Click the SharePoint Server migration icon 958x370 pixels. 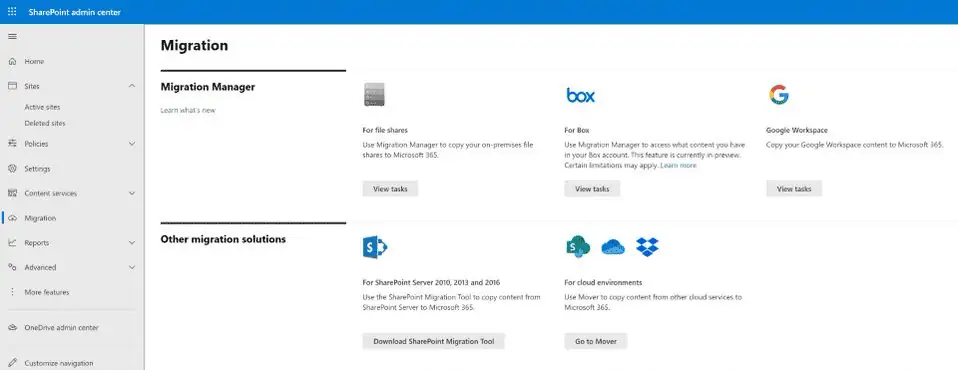(375, 247)
